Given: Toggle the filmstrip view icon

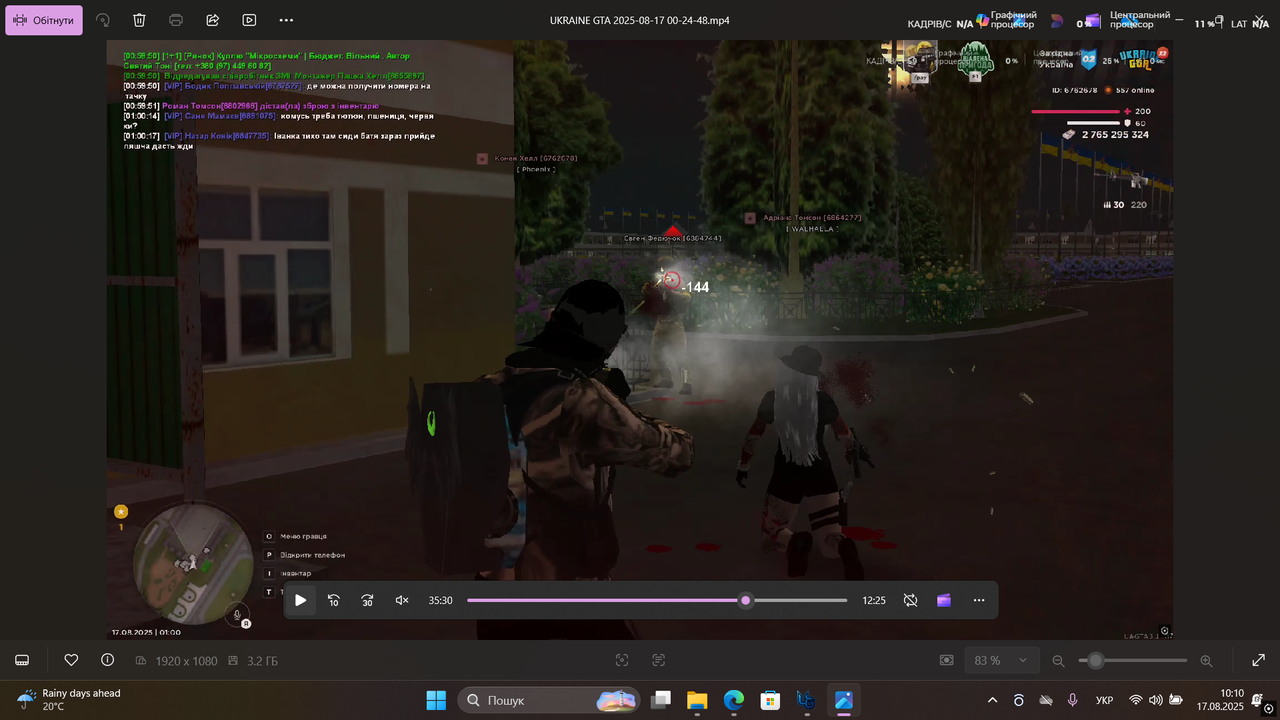Looking at the screenshot, I should pyautogui.click(x=22, y=660).
